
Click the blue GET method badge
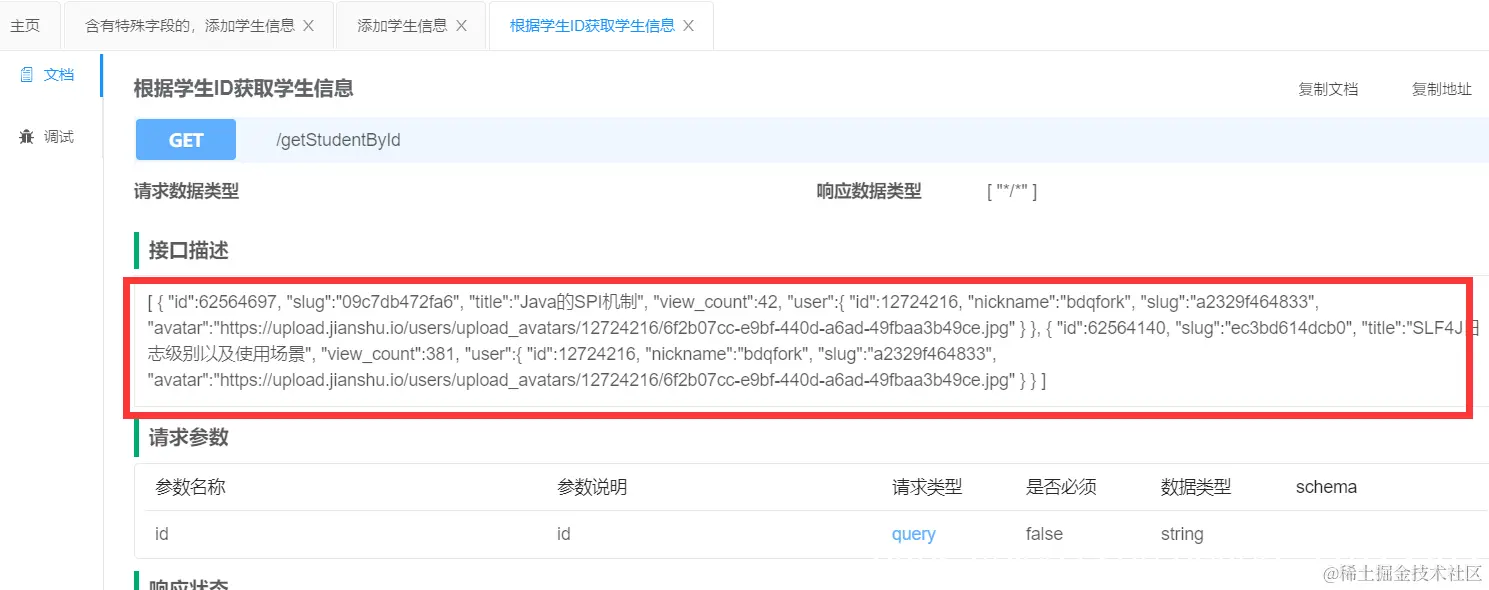point(185,139)
